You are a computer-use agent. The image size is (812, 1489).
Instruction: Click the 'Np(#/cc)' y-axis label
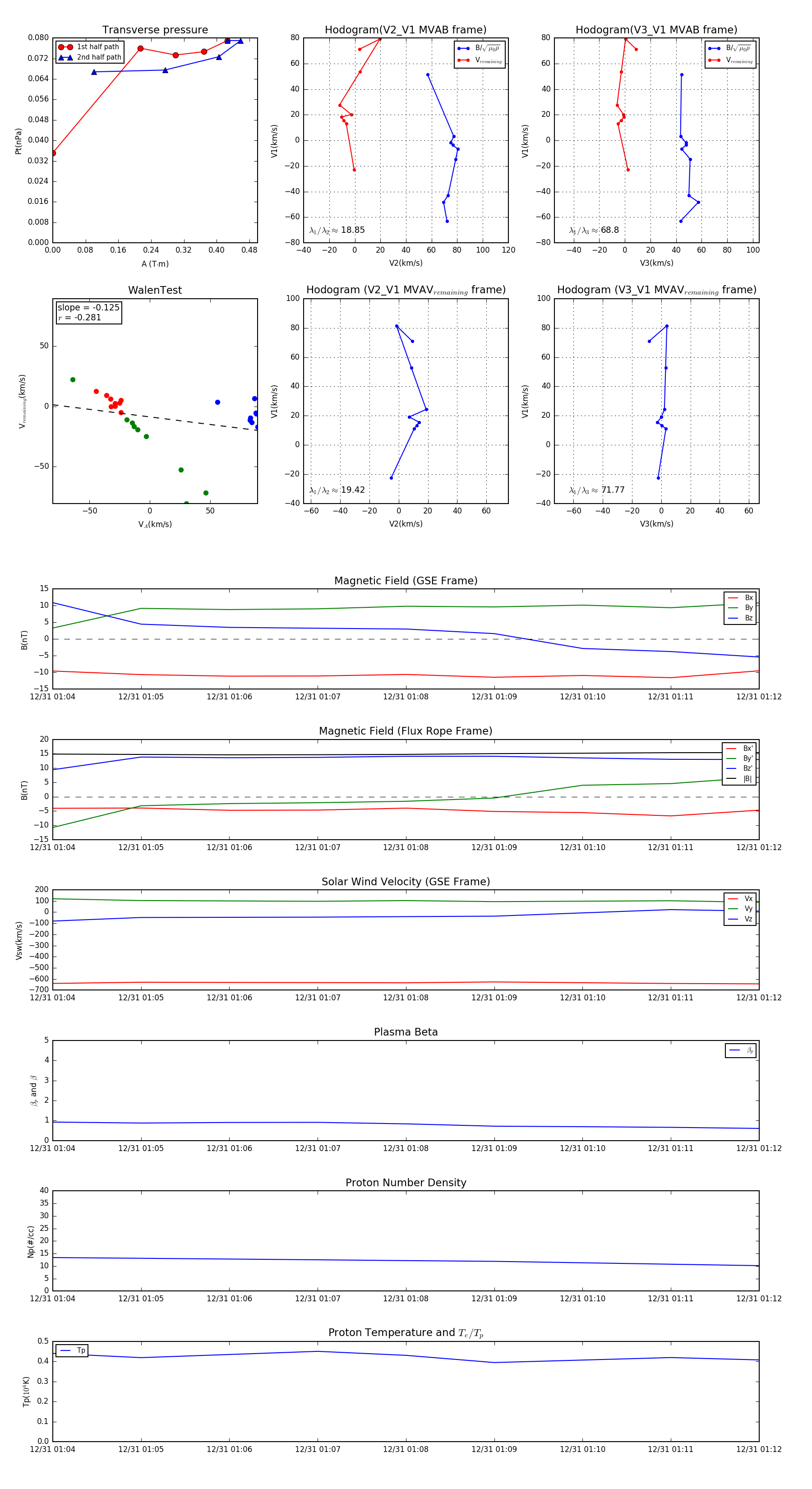tap(31, 1241)
